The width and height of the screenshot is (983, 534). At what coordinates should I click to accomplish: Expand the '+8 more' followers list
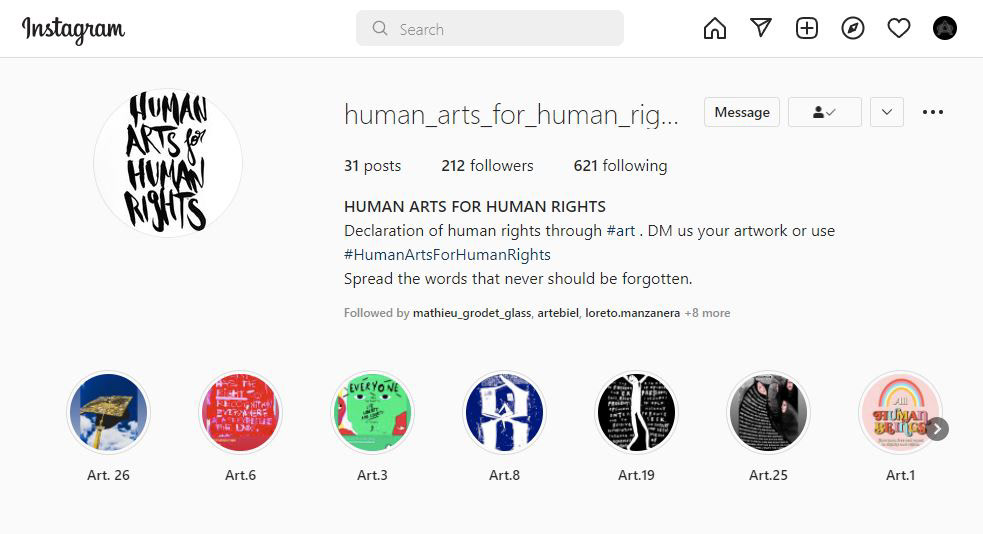pyautogui.click(x=707, y=313)
